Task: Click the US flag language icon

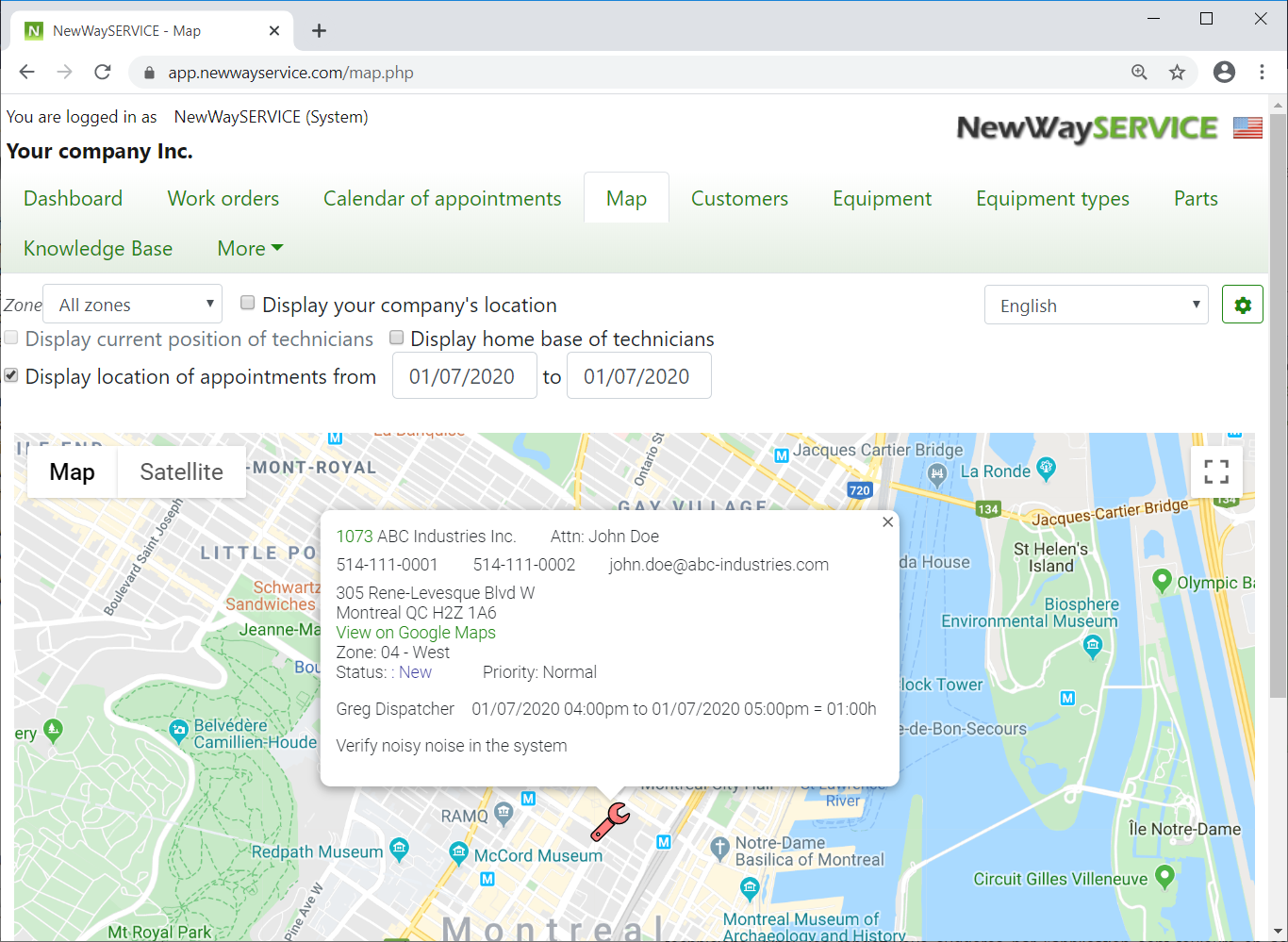Action: [1247, 126]
